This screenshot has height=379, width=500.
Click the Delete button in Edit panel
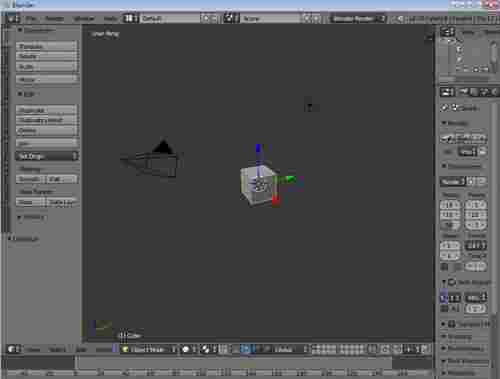click(47, 131)
